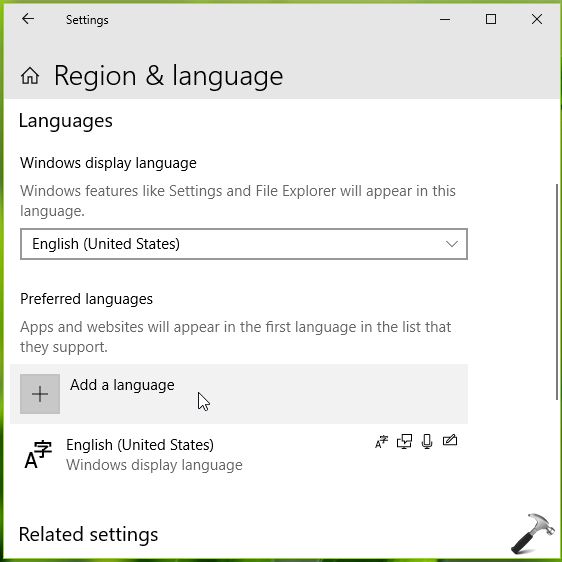562x562 pixels.
Task: Click the Region & language page title
Action: point(168,76)
